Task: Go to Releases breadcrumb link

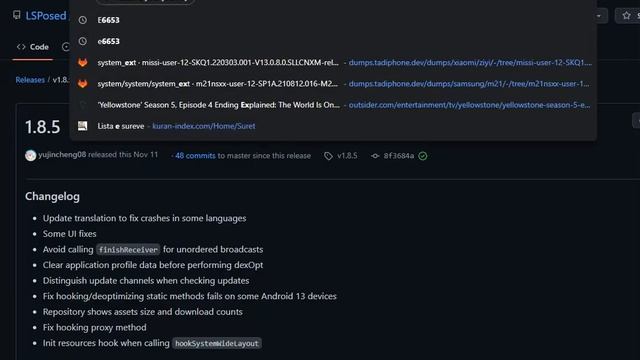Action: pos(30,80)
